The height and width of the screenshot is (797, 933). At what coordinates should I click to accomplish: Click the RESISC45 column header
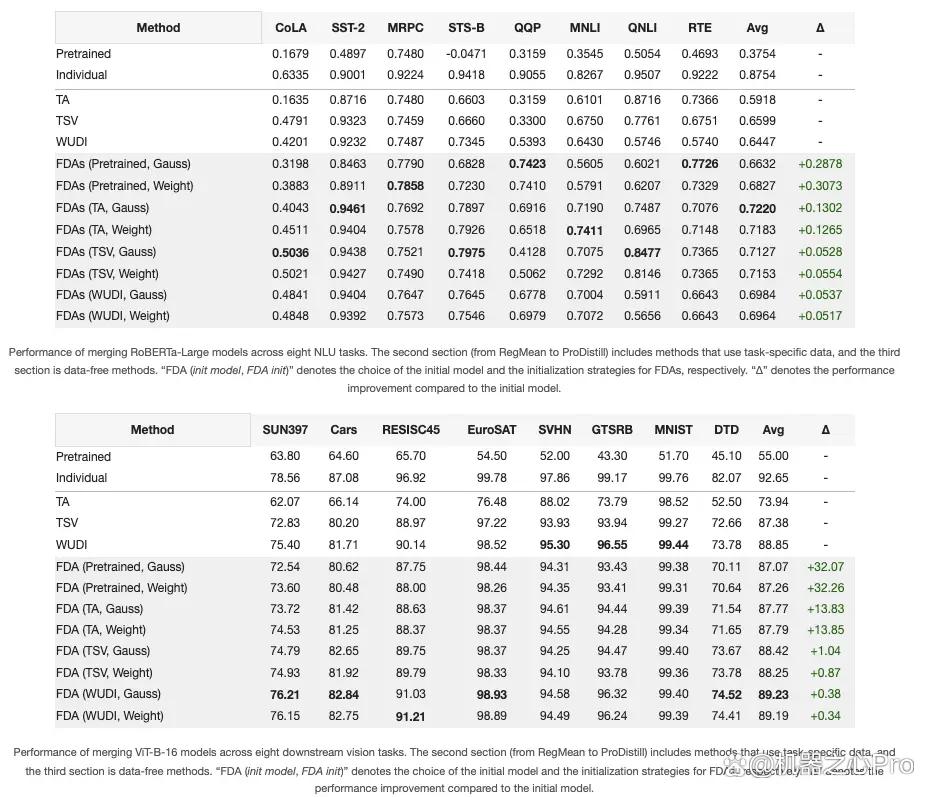point(411,430)
